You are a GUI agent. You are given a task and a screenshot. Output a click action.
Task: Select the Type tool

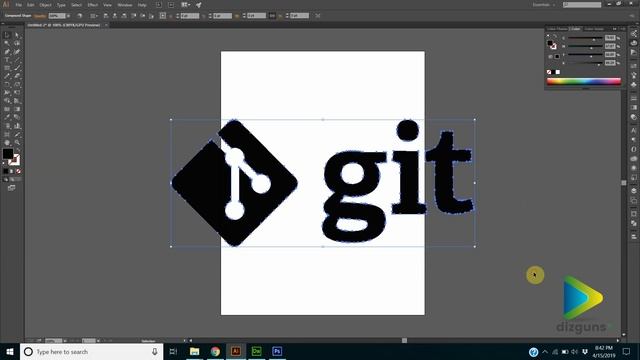[x=7, y=60]
